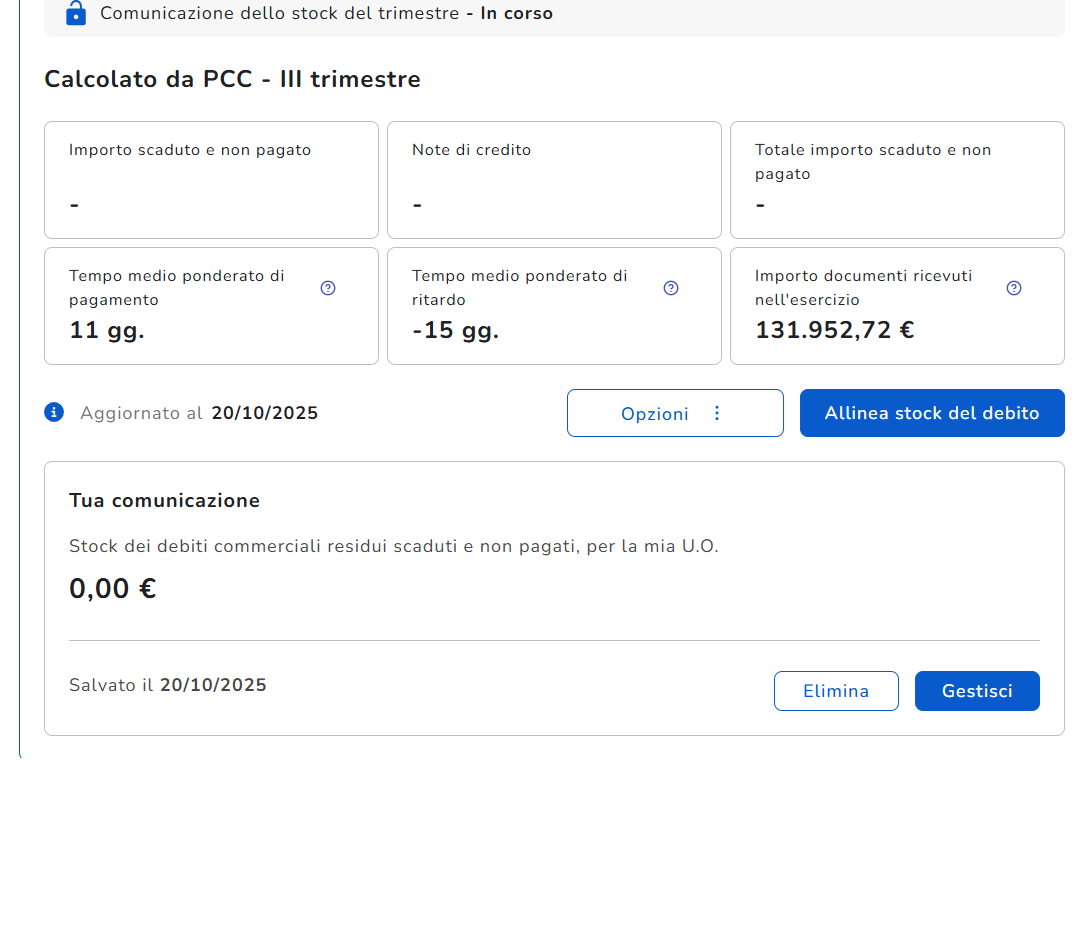Open help for Tempo medio ponderato di pagamento

coord(328,288)
